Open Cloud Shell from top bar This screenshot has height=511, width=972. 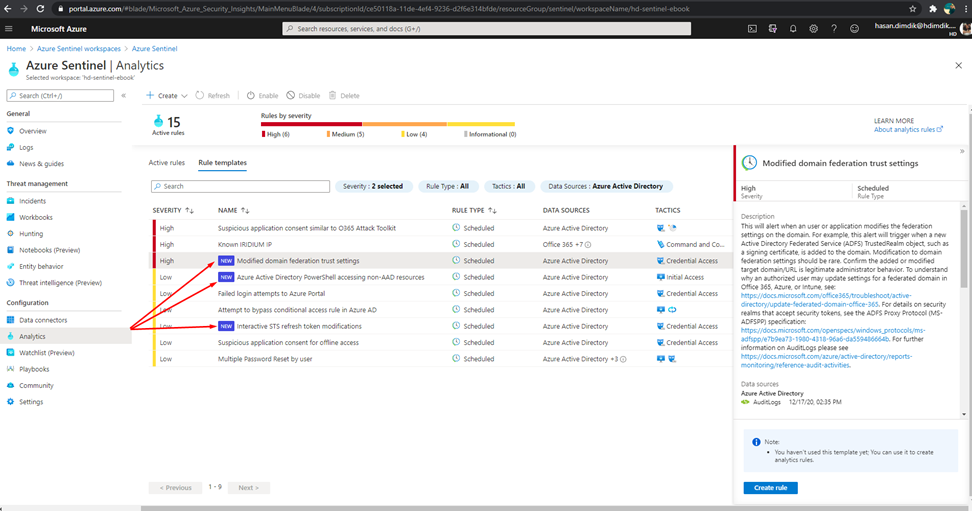(752, 29)
